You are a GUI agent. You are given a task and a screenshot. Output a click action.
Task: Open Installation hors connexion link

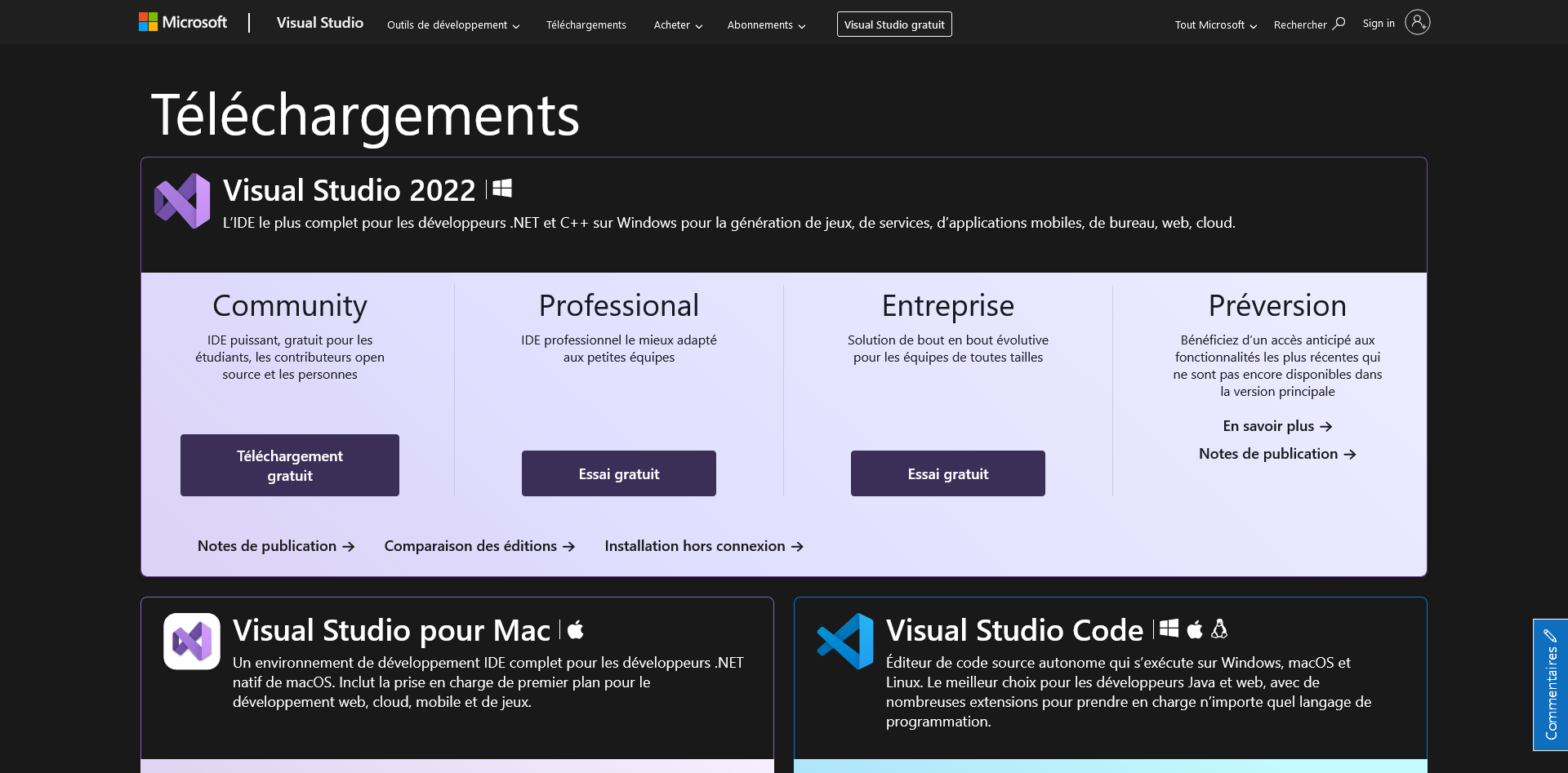point(704,546)
